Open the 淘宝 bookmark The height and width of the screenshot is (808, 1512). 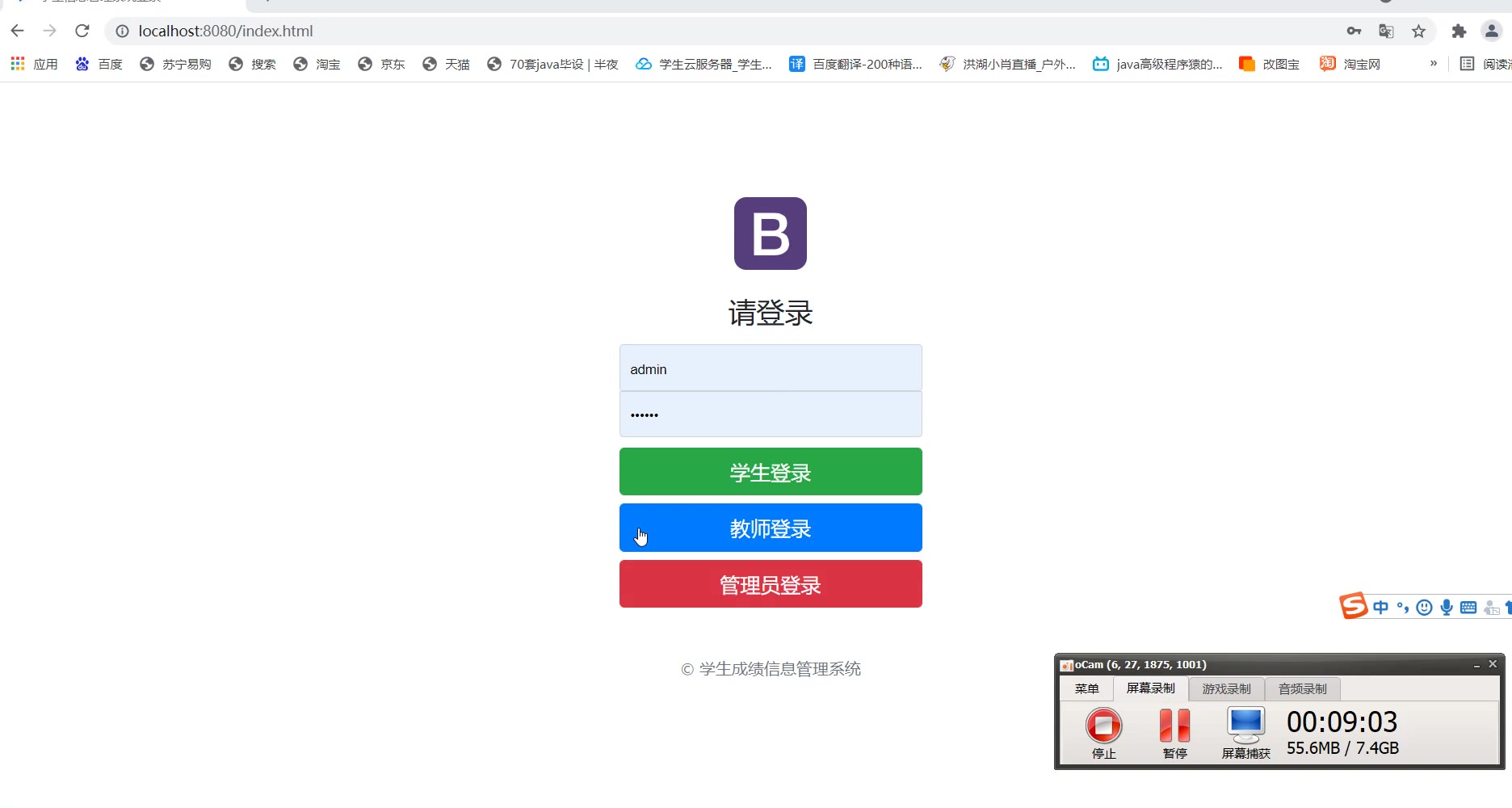click(x=317, y=64)
